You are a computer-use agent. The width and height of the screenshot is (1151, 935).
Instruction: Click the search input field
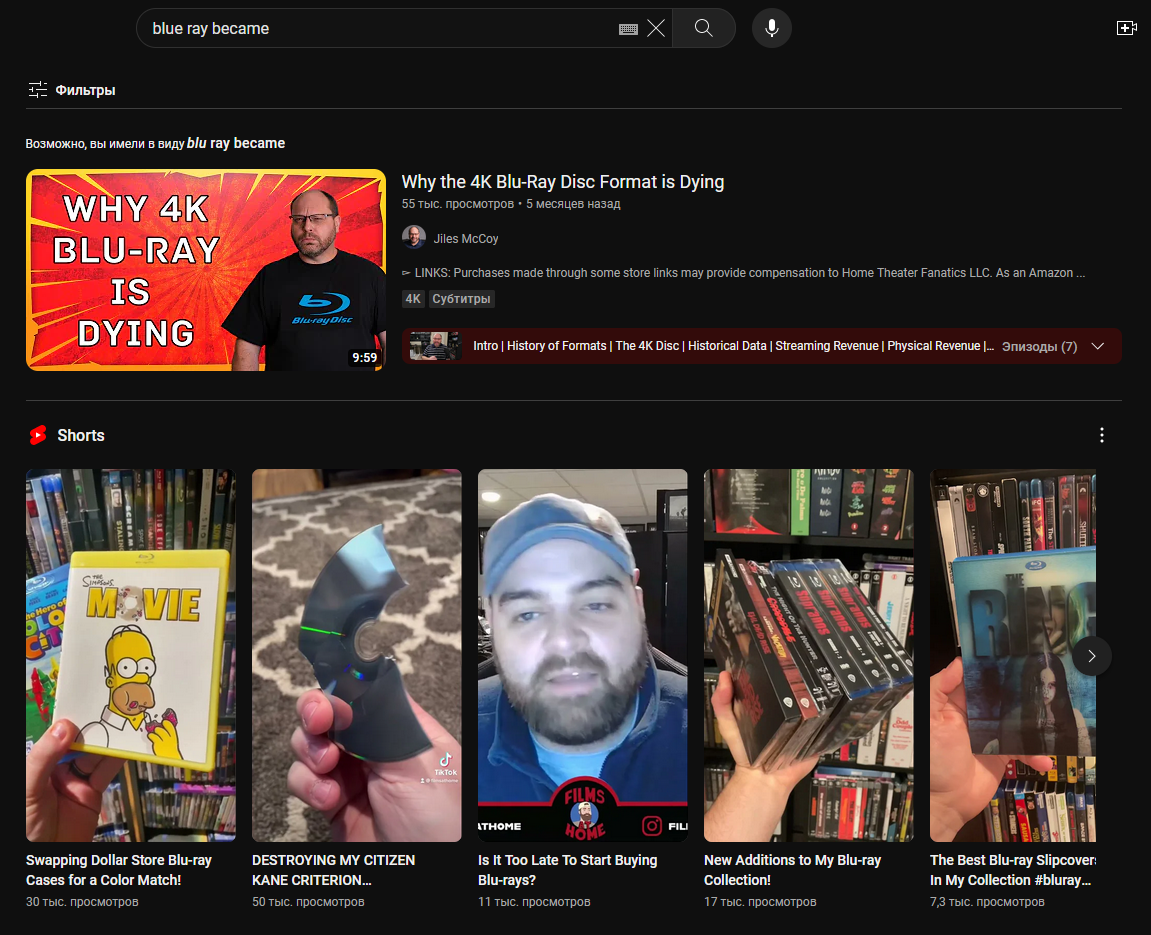380,28
